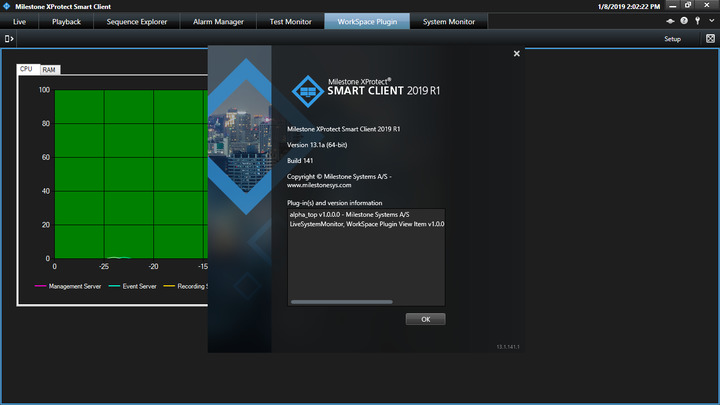
Task: Click the Setup button
Action: (x=672, y=39)
